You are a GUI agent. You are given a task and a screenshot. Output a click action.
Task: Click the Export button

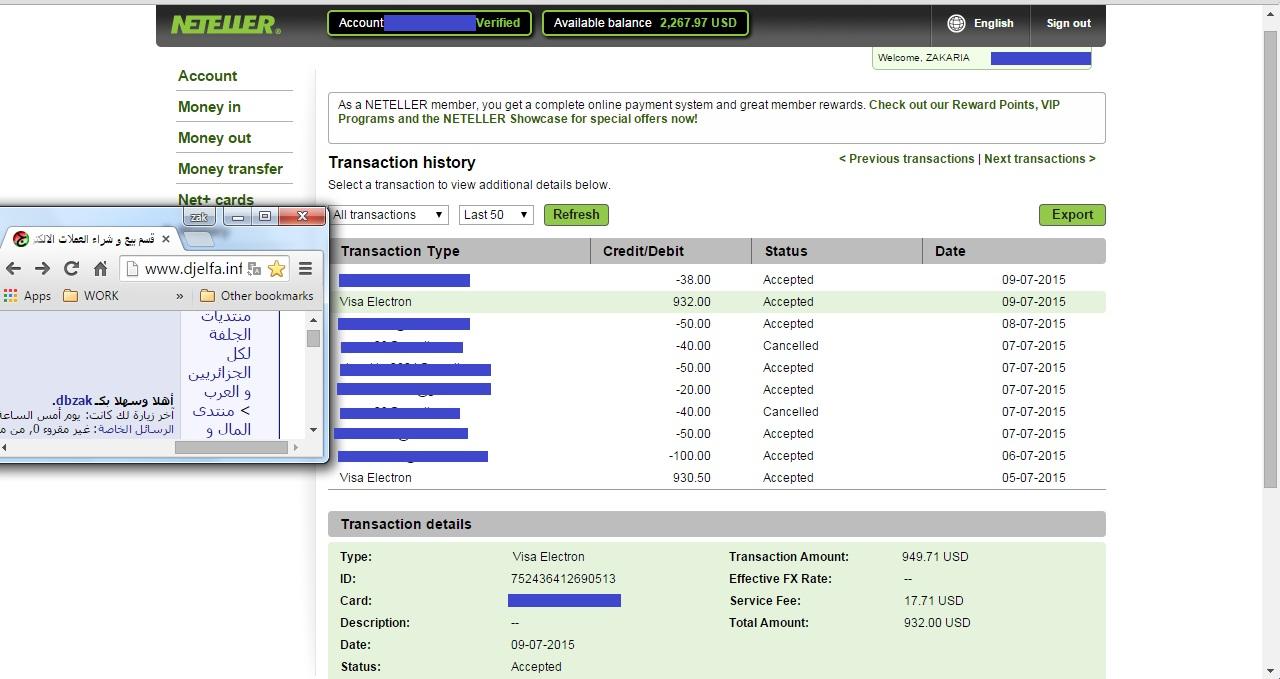pyautogui.click(x=1072, y=215)
